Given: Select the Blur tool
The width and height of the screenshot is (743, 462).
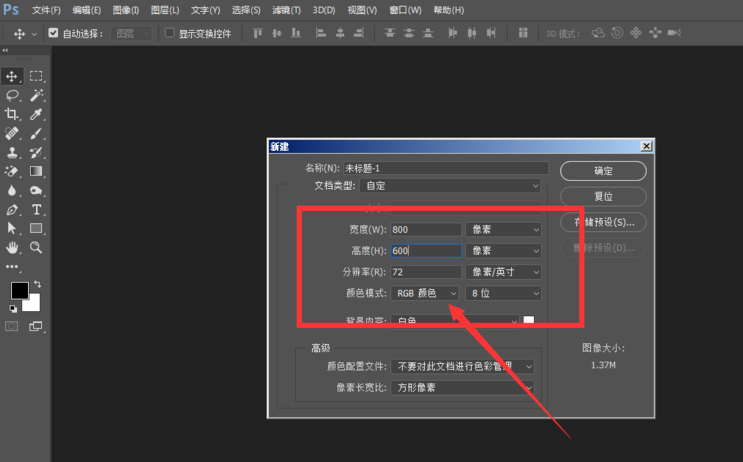Looking at the screenshot, I should click(x=12, y=190).
